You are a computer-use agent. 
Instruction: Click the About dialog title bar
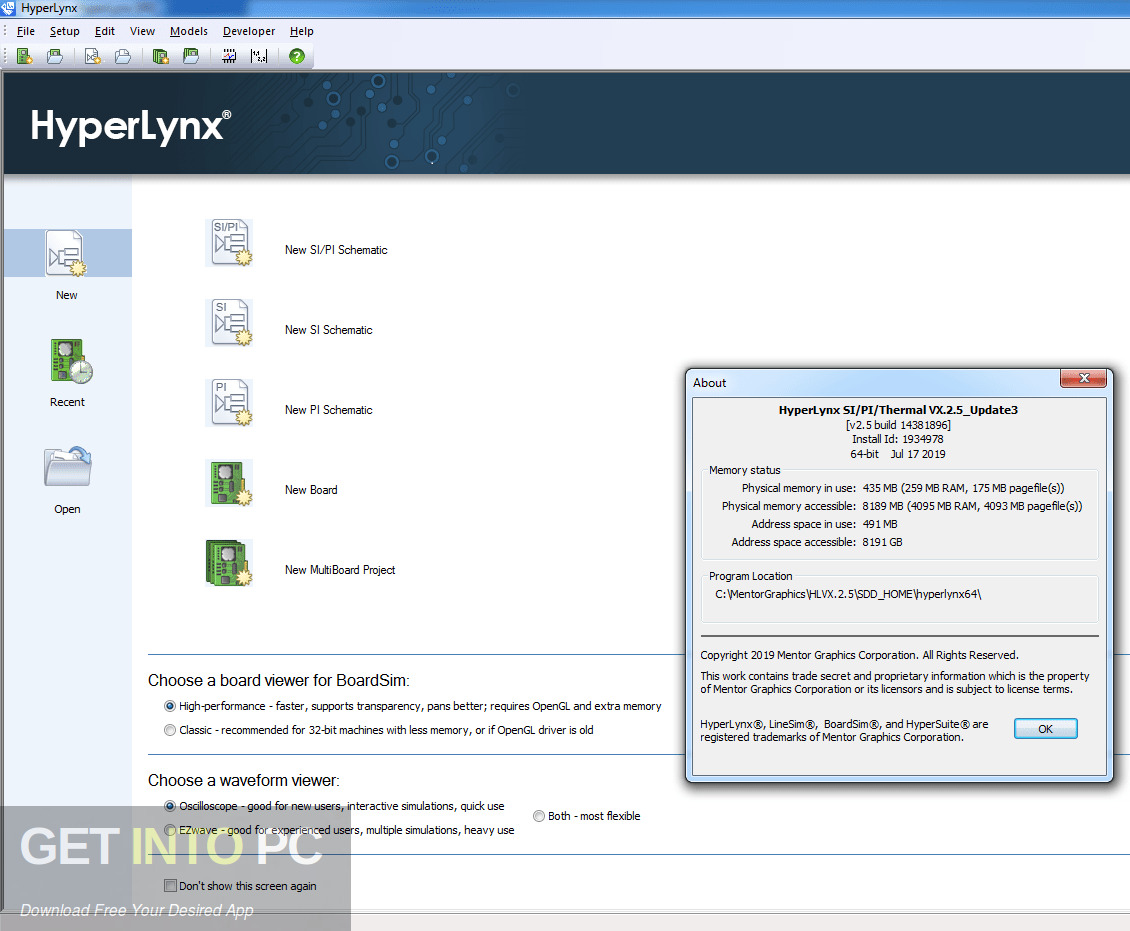(872, 383)
